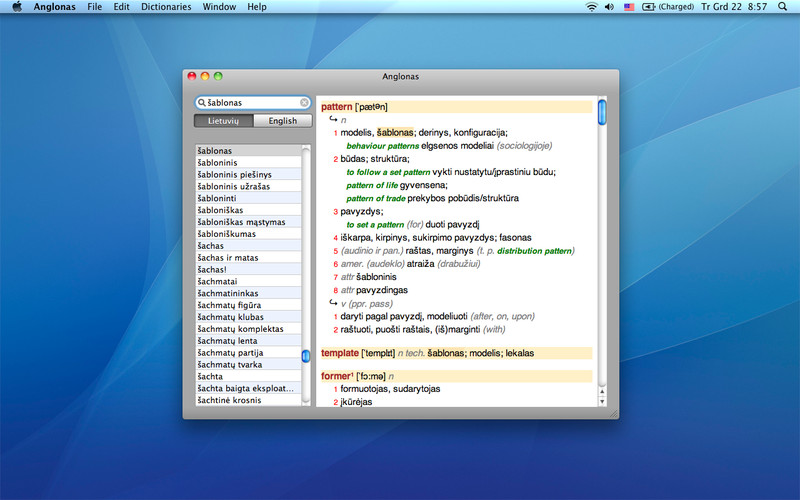Select šabloniškas mąstymas entry

tap(248, 222)
